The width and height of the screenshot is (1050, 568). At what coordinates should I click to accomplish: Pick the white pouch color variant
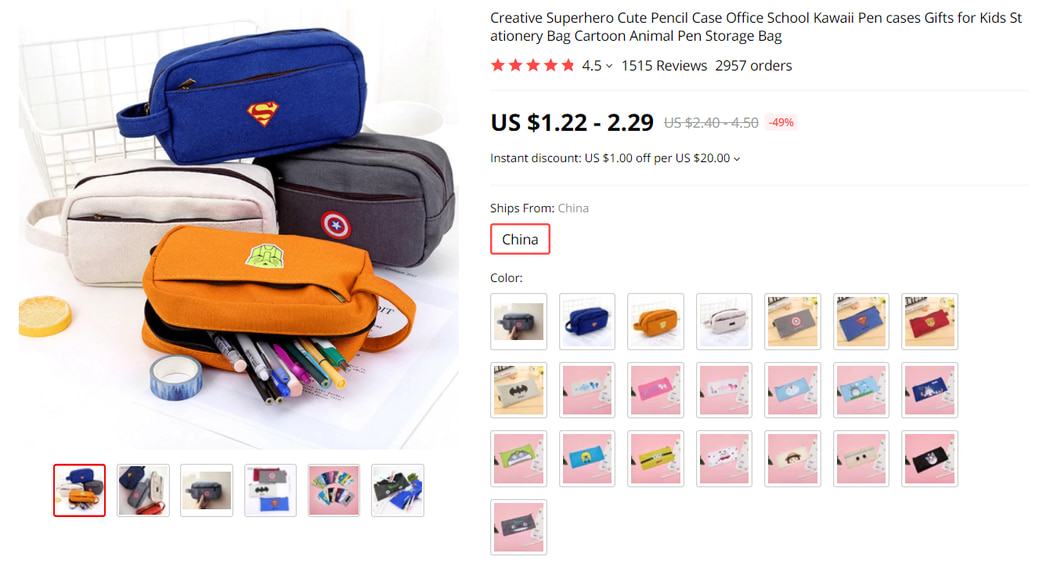pos(724,322)
